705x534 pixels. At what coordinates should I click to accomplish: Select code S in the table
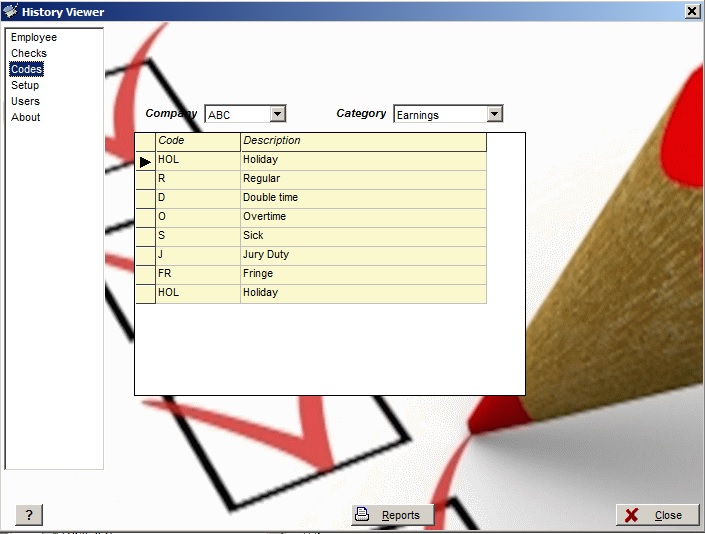198,236
